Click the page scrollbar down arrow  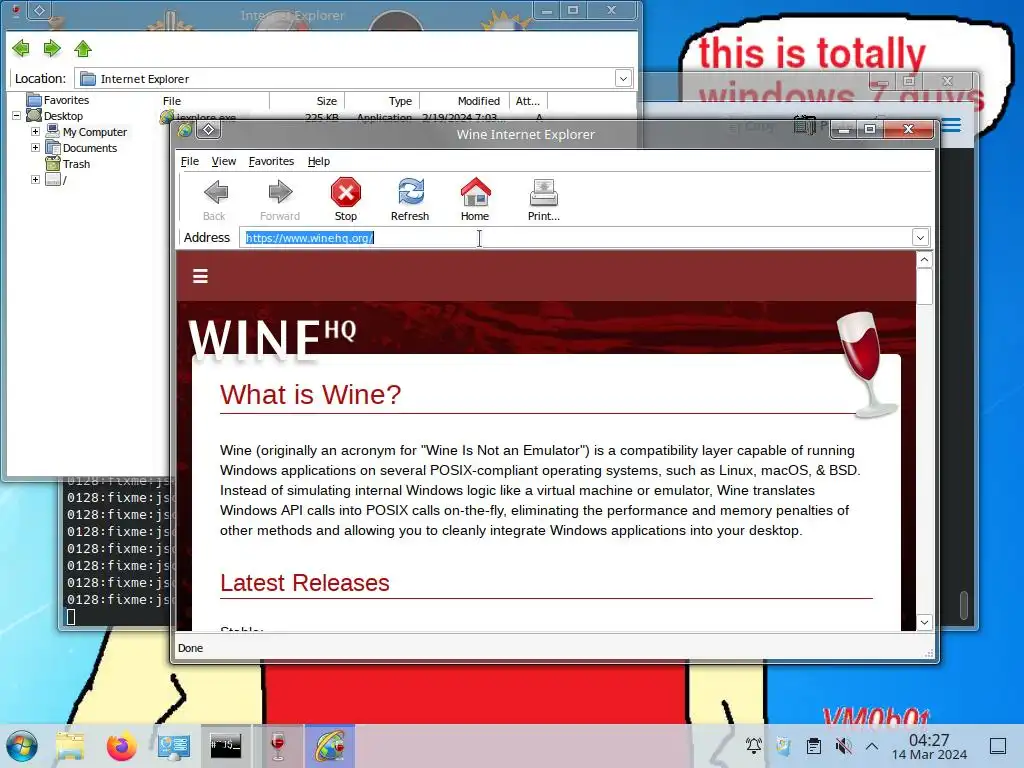(924, 622)
